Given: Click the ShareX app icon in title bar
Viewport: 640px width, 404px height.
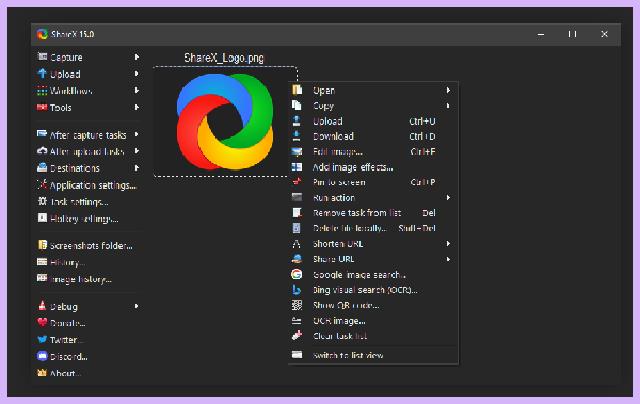Looking at the screenshot, I should point(42,34).
